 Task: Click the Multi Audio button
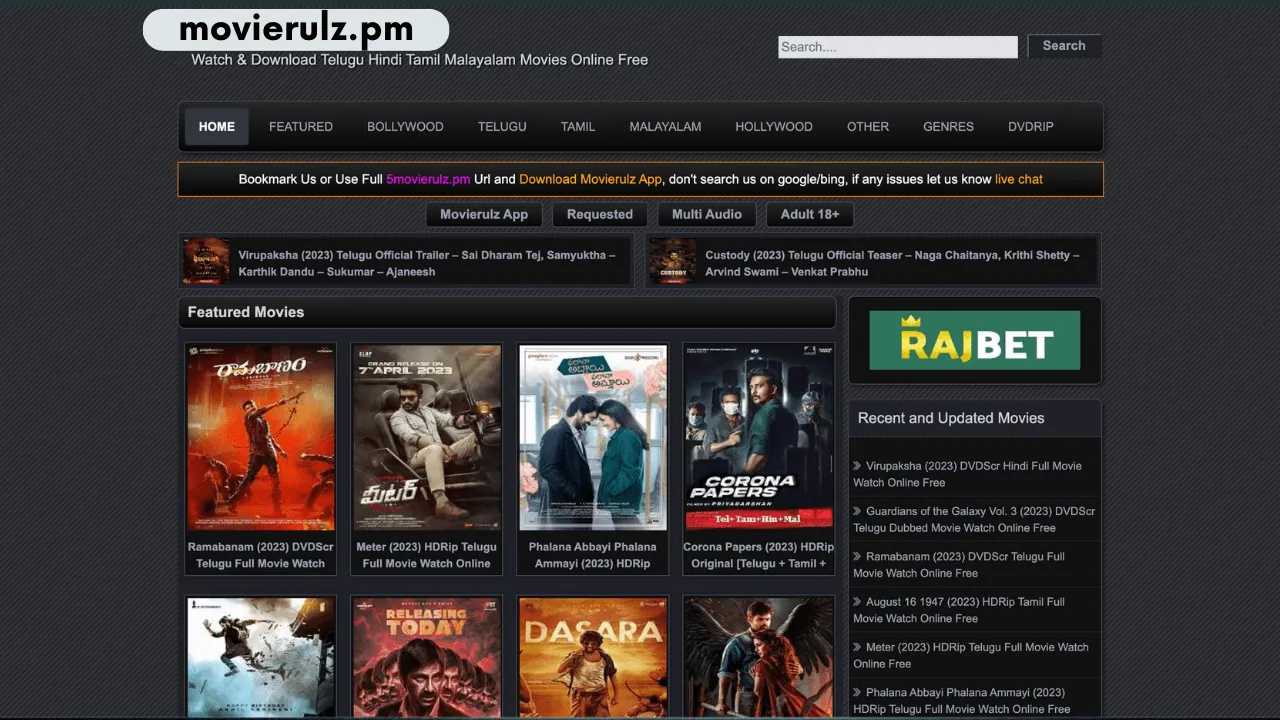pos(707,214)
